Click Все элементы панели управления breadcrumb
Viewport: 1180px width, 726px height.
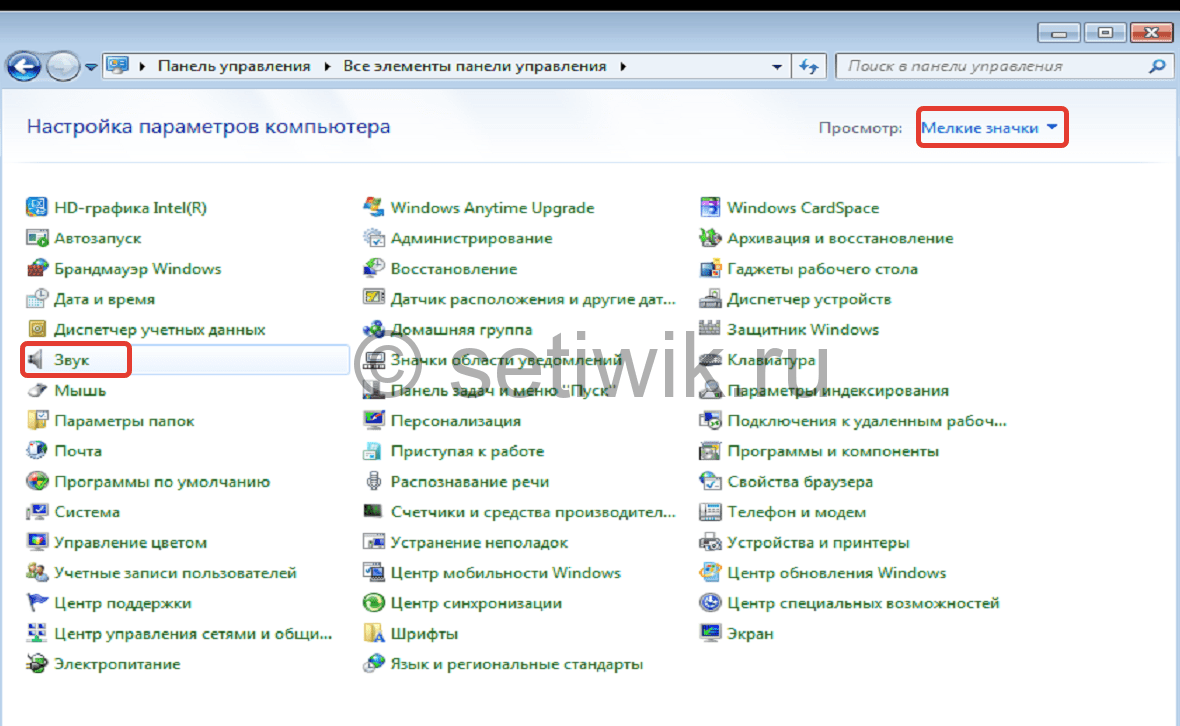pyautogui.click(x=475, y=66)
